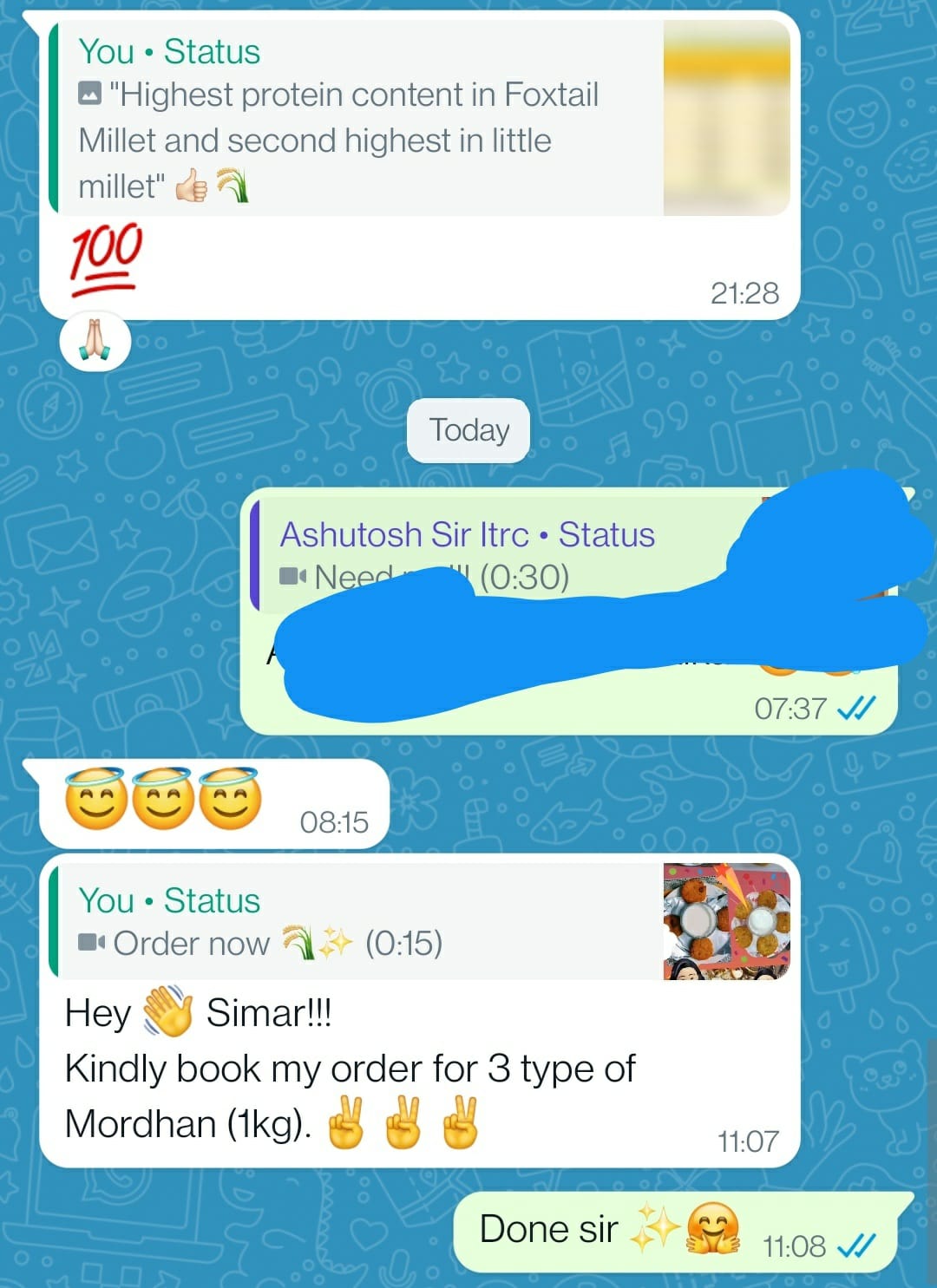Tap the image icon before Highest protein text

pyautogui.click(x=90, y=93)
